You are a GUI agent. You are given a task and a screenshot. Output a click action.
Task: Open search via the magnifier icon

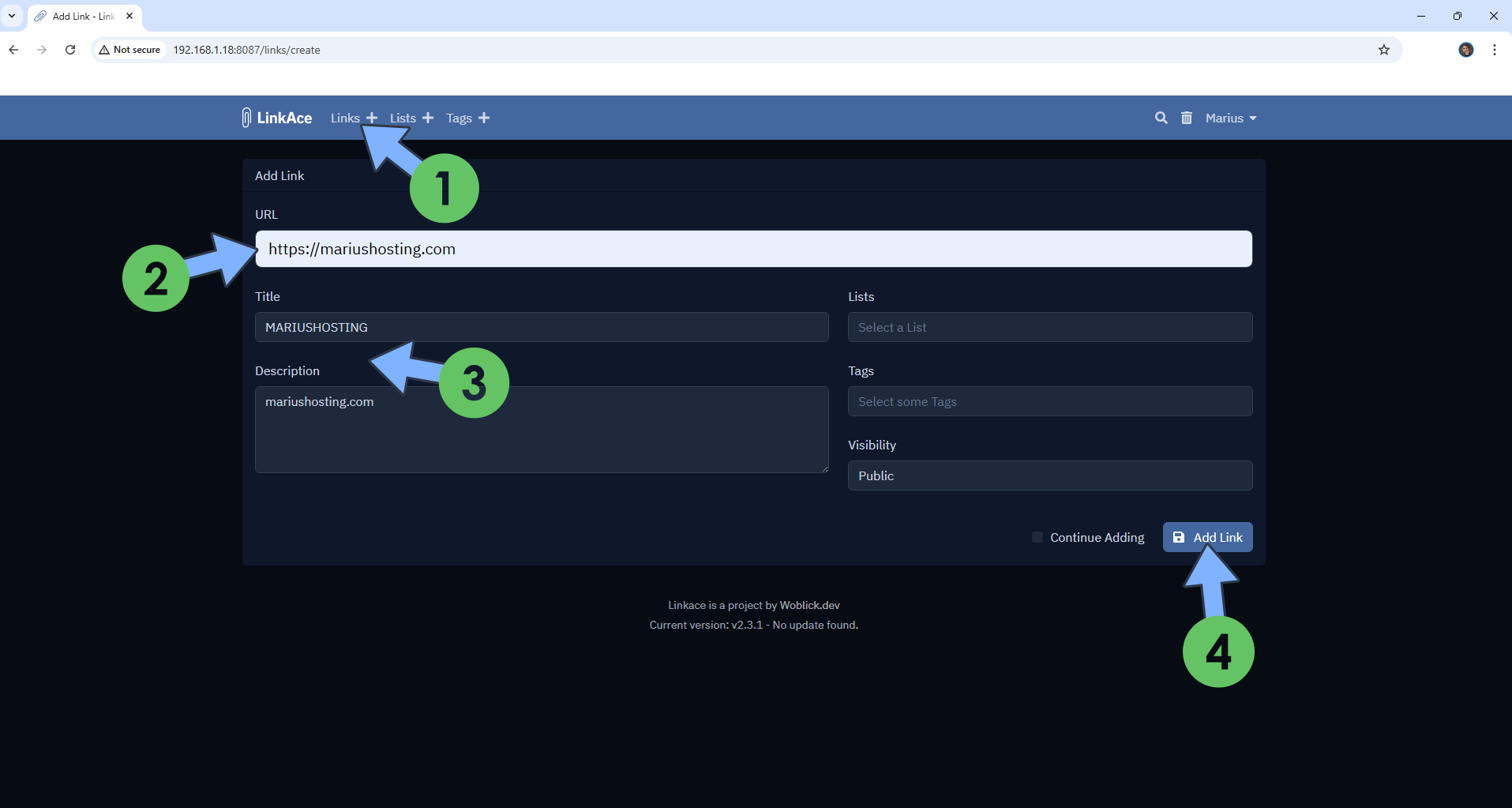coord(1161,118)
